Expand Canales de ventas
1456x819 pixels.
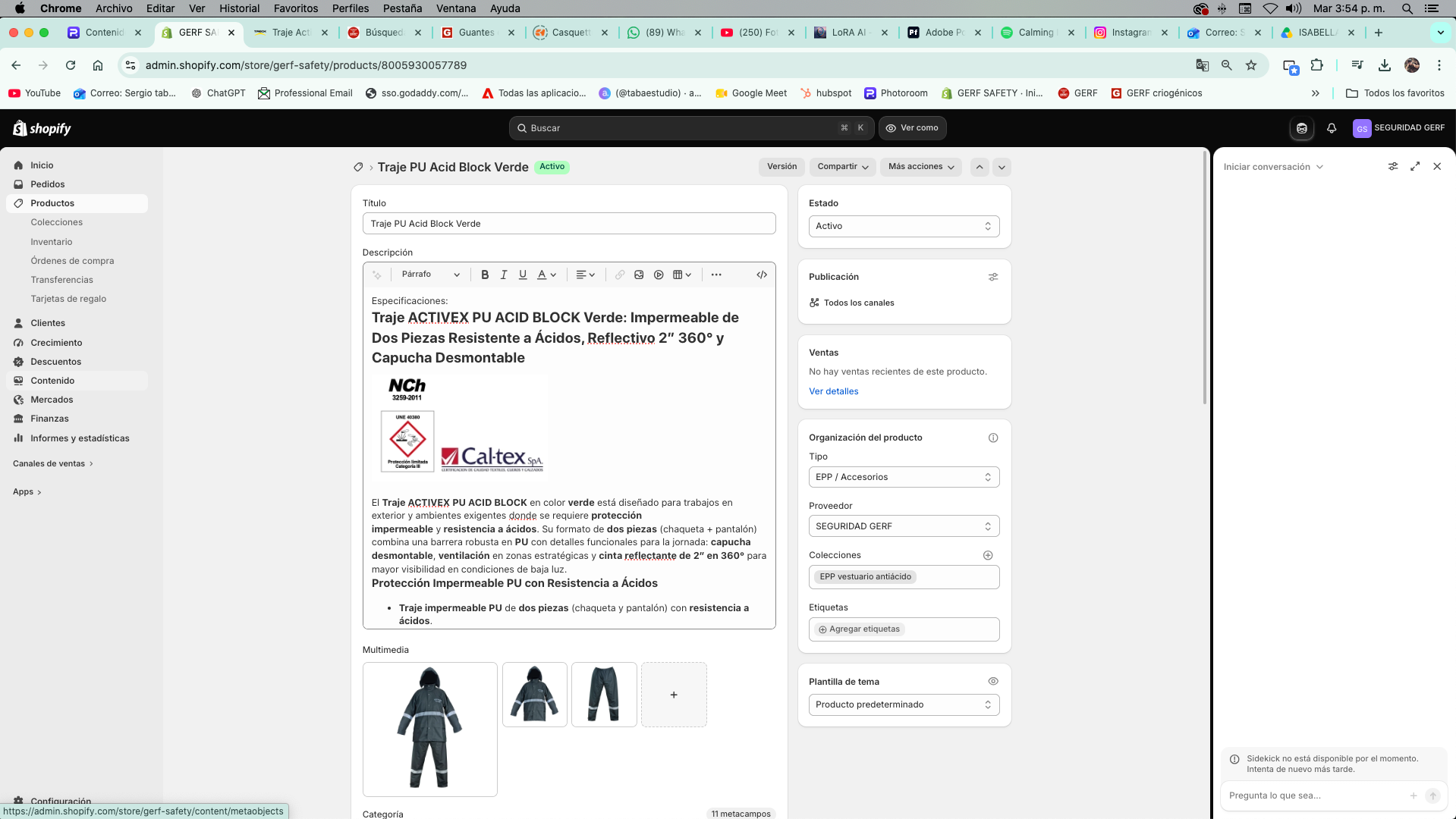click(53, 463)
